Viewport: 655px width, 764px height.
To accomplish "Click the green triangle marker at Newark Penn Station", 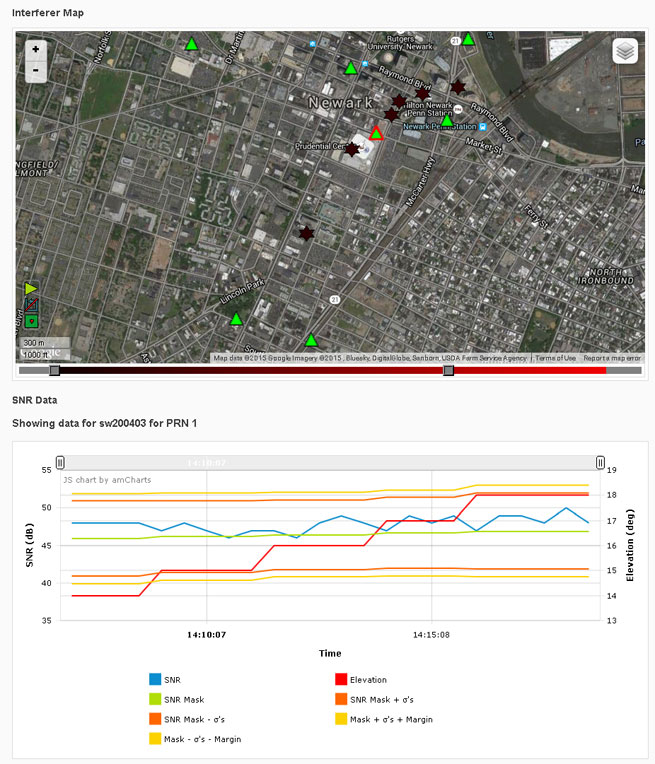I will (x=447, y=120).
